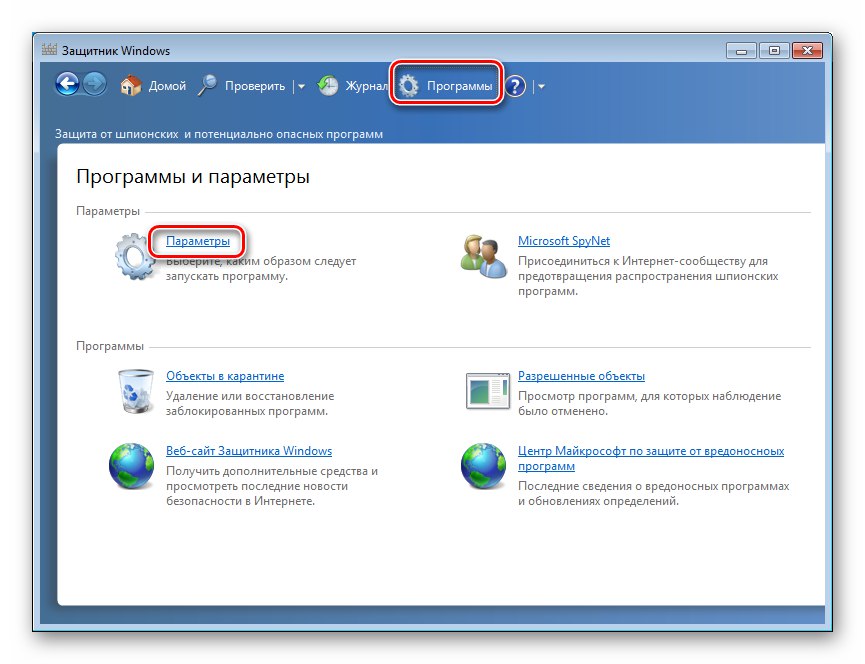
Task: Open the Параметры link
Action: pos(198,241)
